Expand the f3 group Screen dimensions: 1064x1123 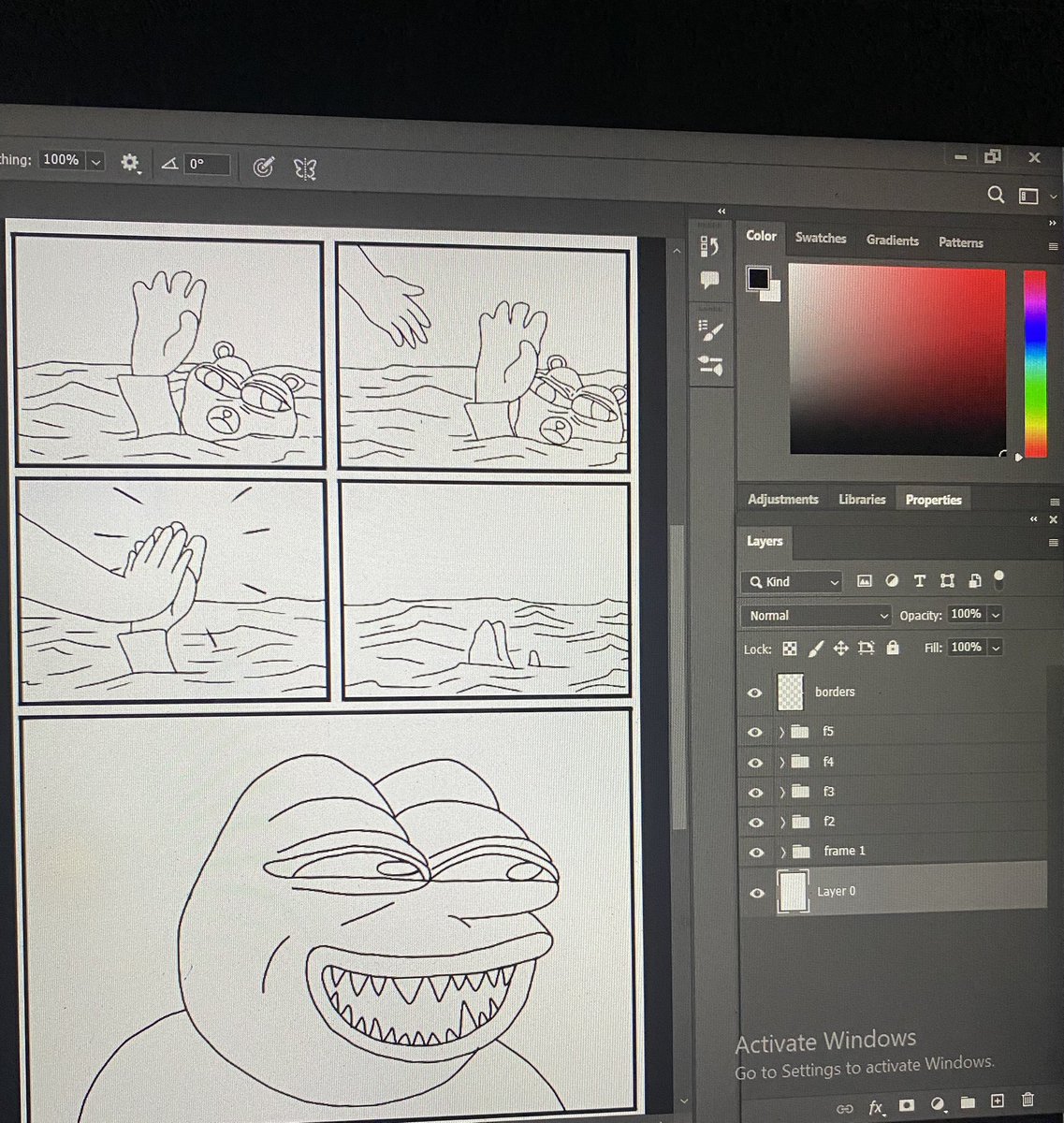(x=781, y=793)
